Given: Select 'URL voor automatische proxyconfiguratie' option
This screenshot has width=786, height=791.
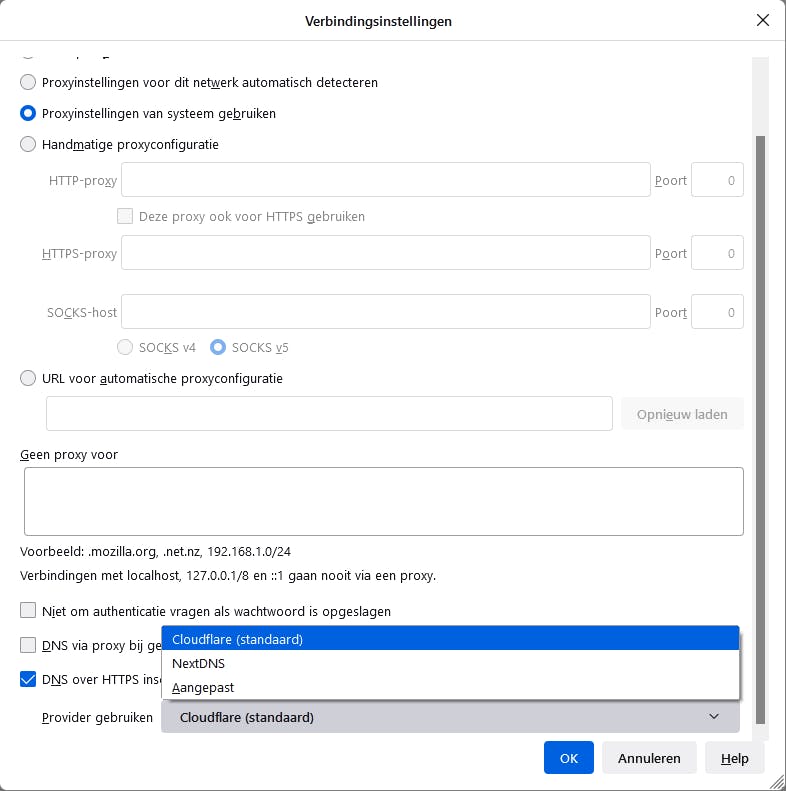Looking at the screenshot, I should [28, 379].
